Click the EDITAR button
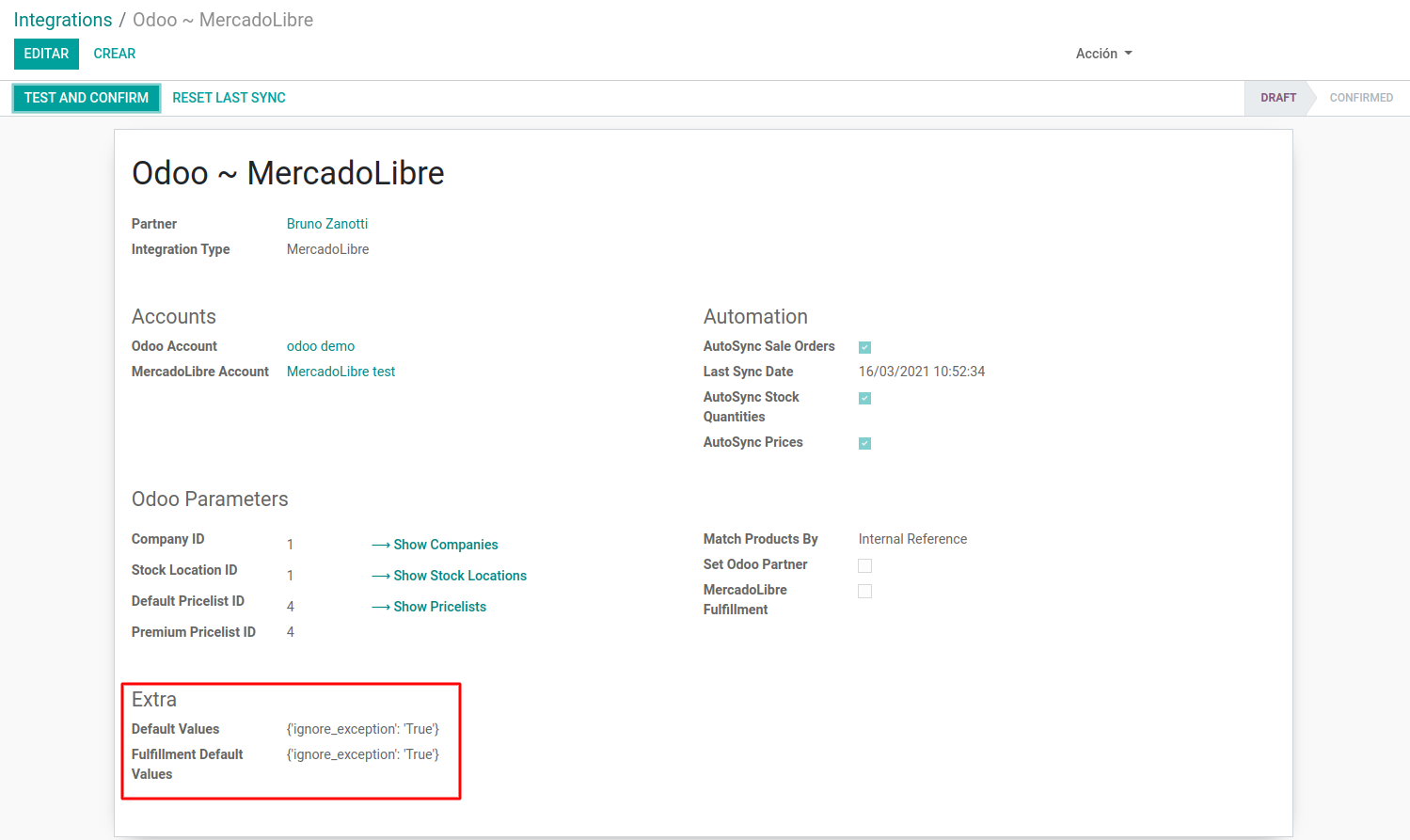 tap(46, 54)
